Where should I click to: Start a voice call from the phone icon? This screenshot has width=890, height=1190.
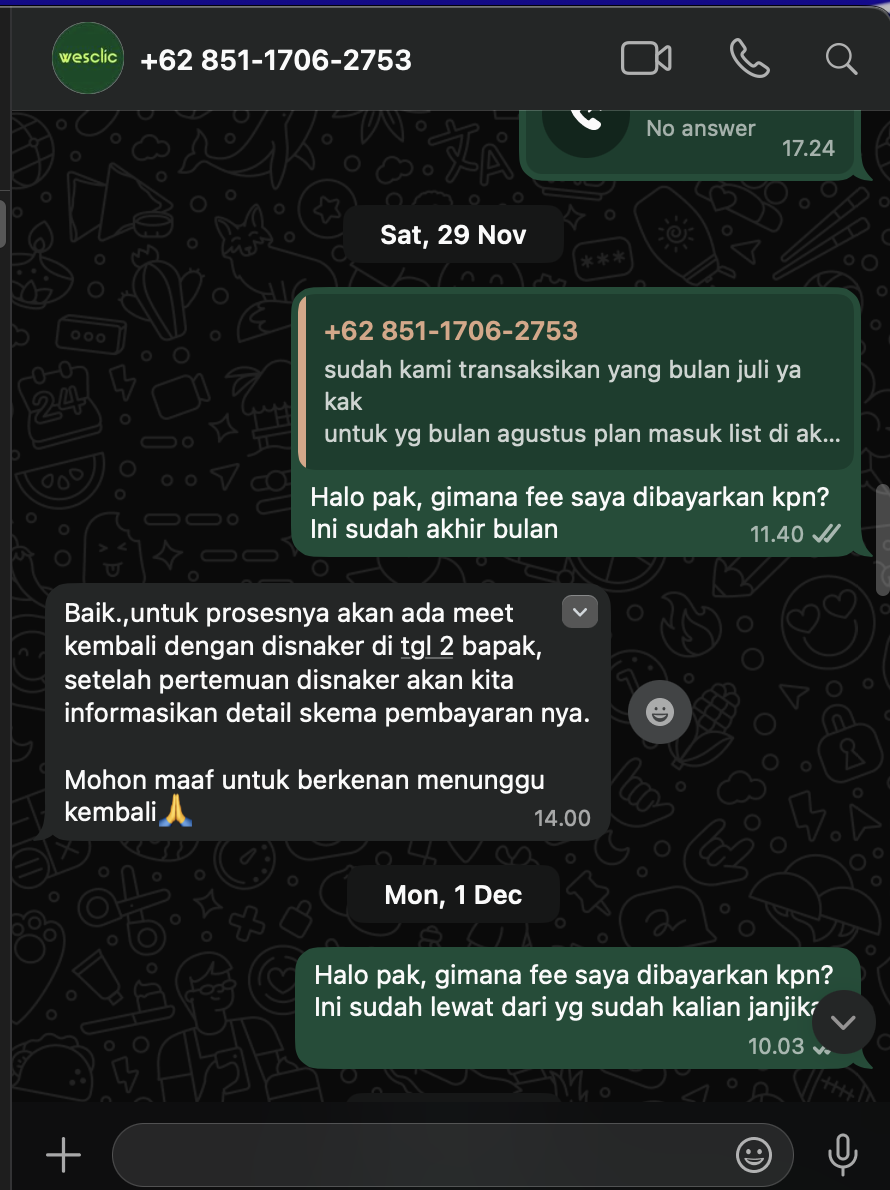[x=749, y=58]
